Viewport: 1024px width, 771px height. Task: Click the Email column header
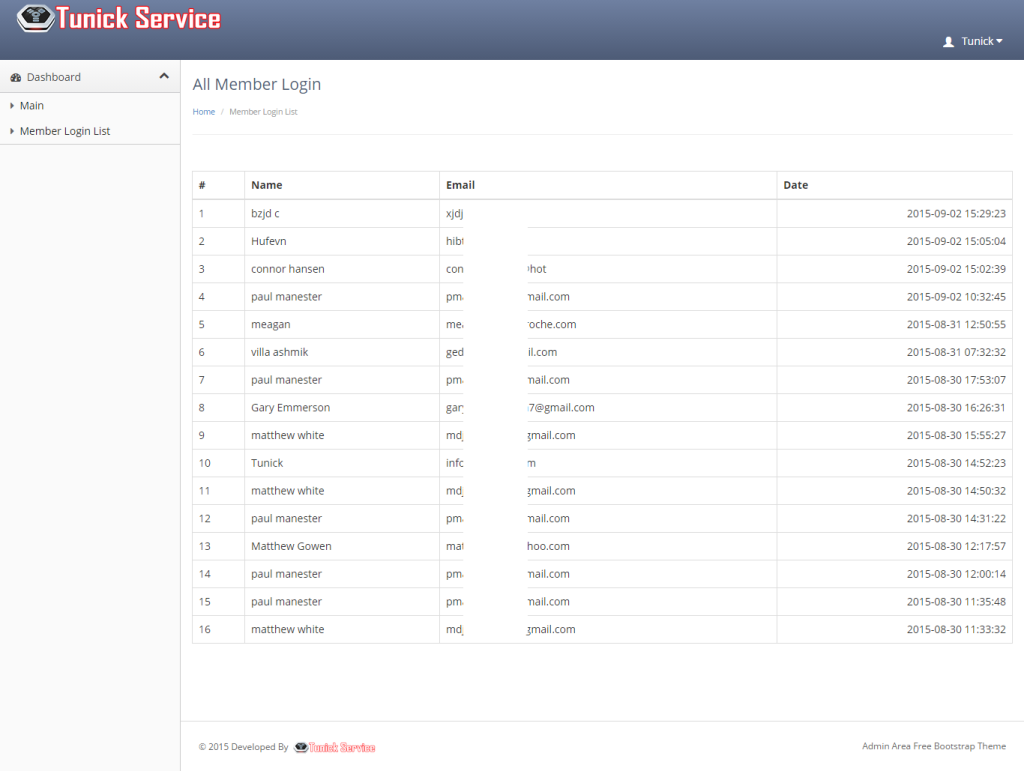[x=608, y=185]
